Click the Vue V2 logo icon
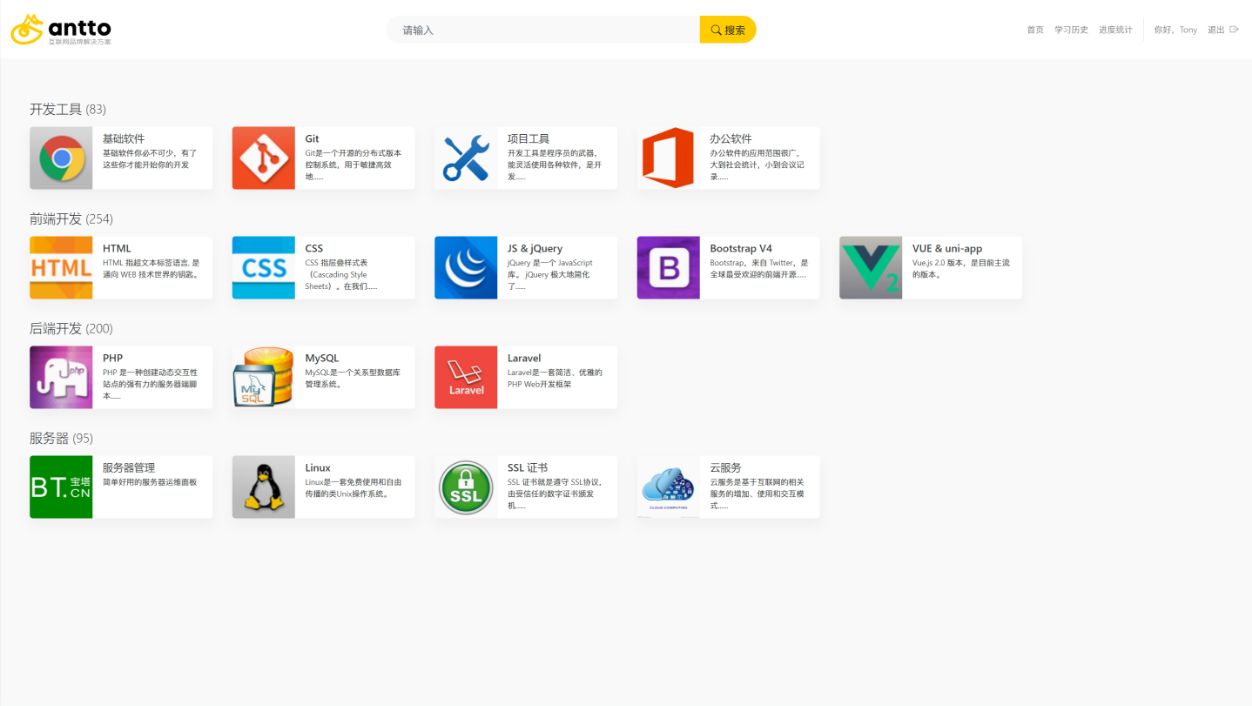Viewport: 1252px width, 706px height. 870,268
